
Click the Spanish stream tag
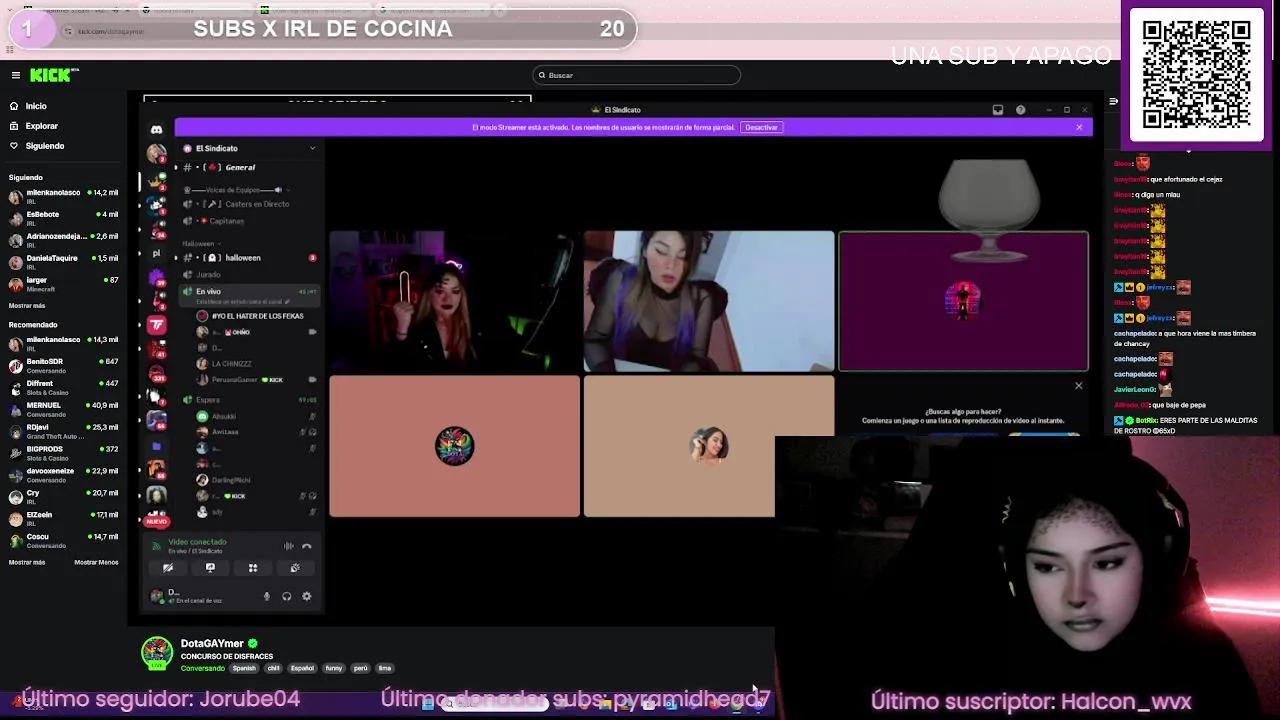point(244,668)
